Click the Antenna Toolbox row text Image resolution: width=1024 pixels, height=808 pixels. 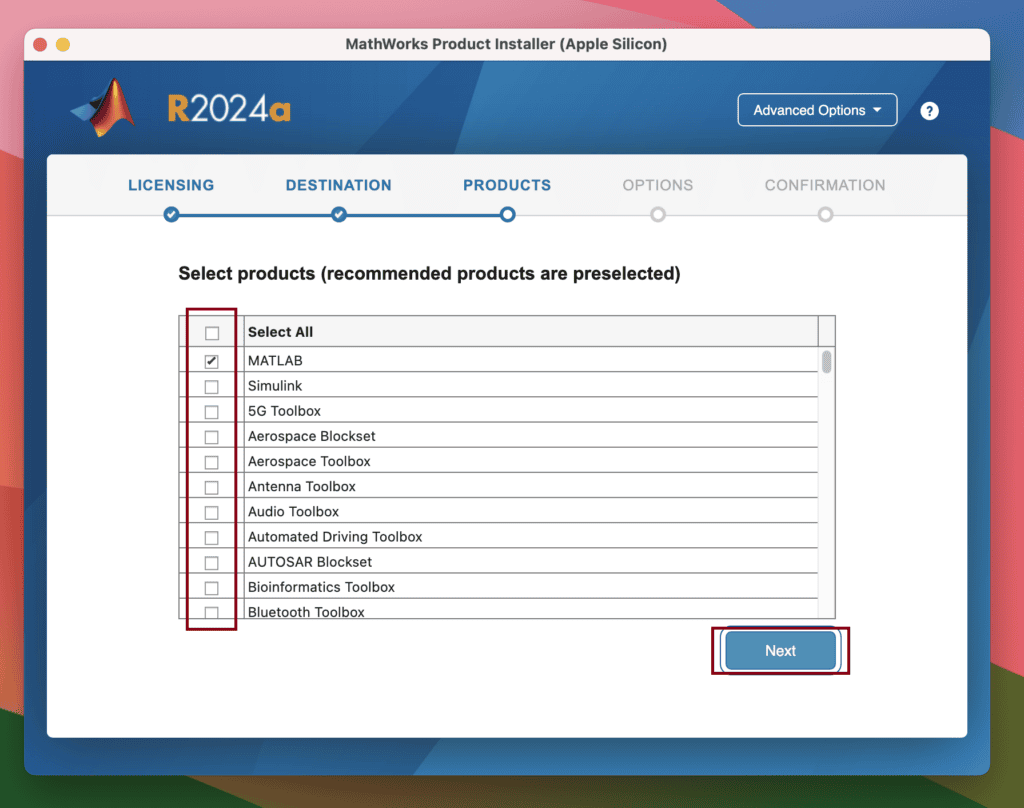pos(302,487)
